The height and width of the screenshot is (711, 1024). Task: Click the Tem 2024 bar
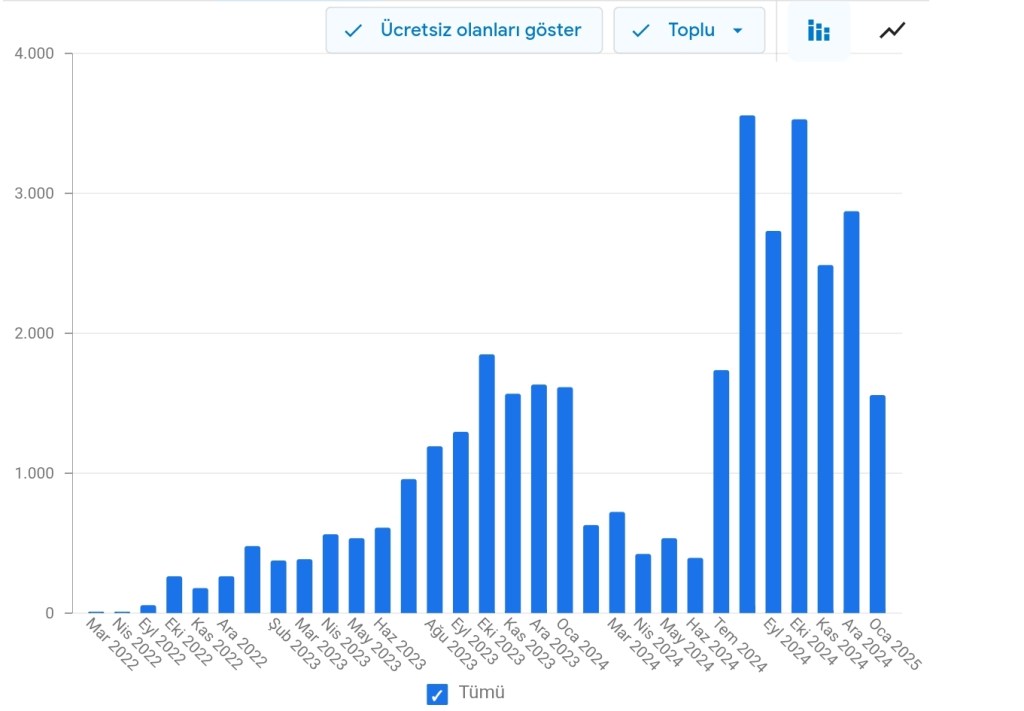[721, 491]
